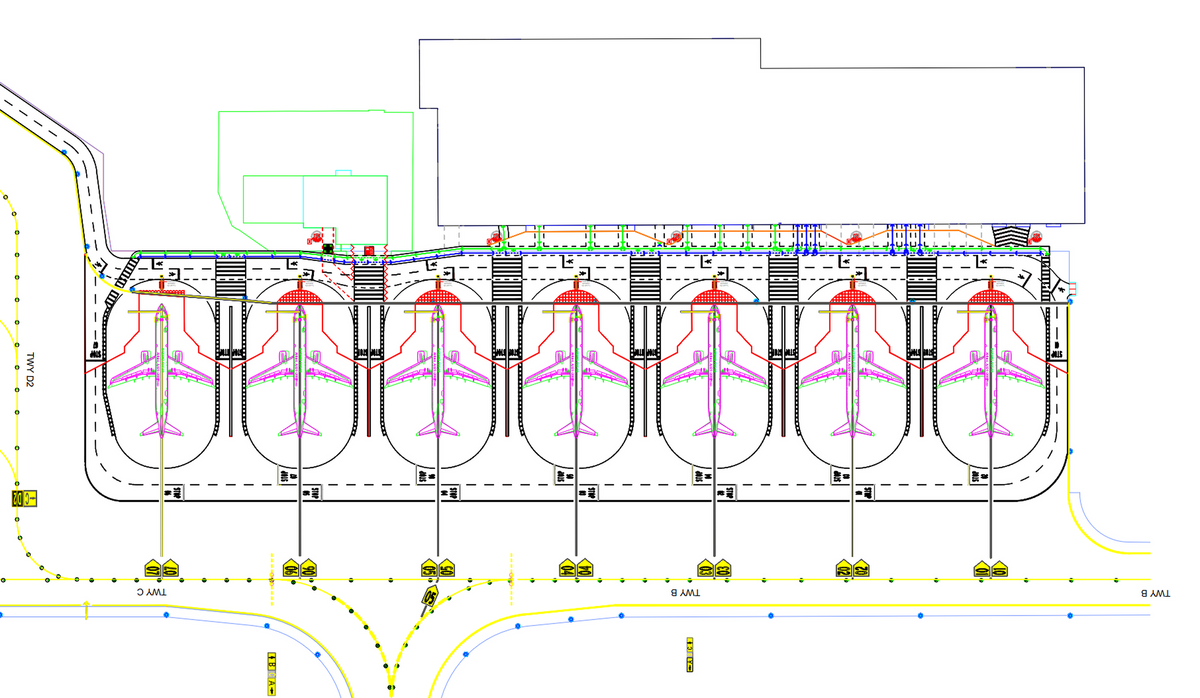This screenshot has height=698, width=1200.
Task: Select the aircraft parked on stand 07
Action: 161,371
